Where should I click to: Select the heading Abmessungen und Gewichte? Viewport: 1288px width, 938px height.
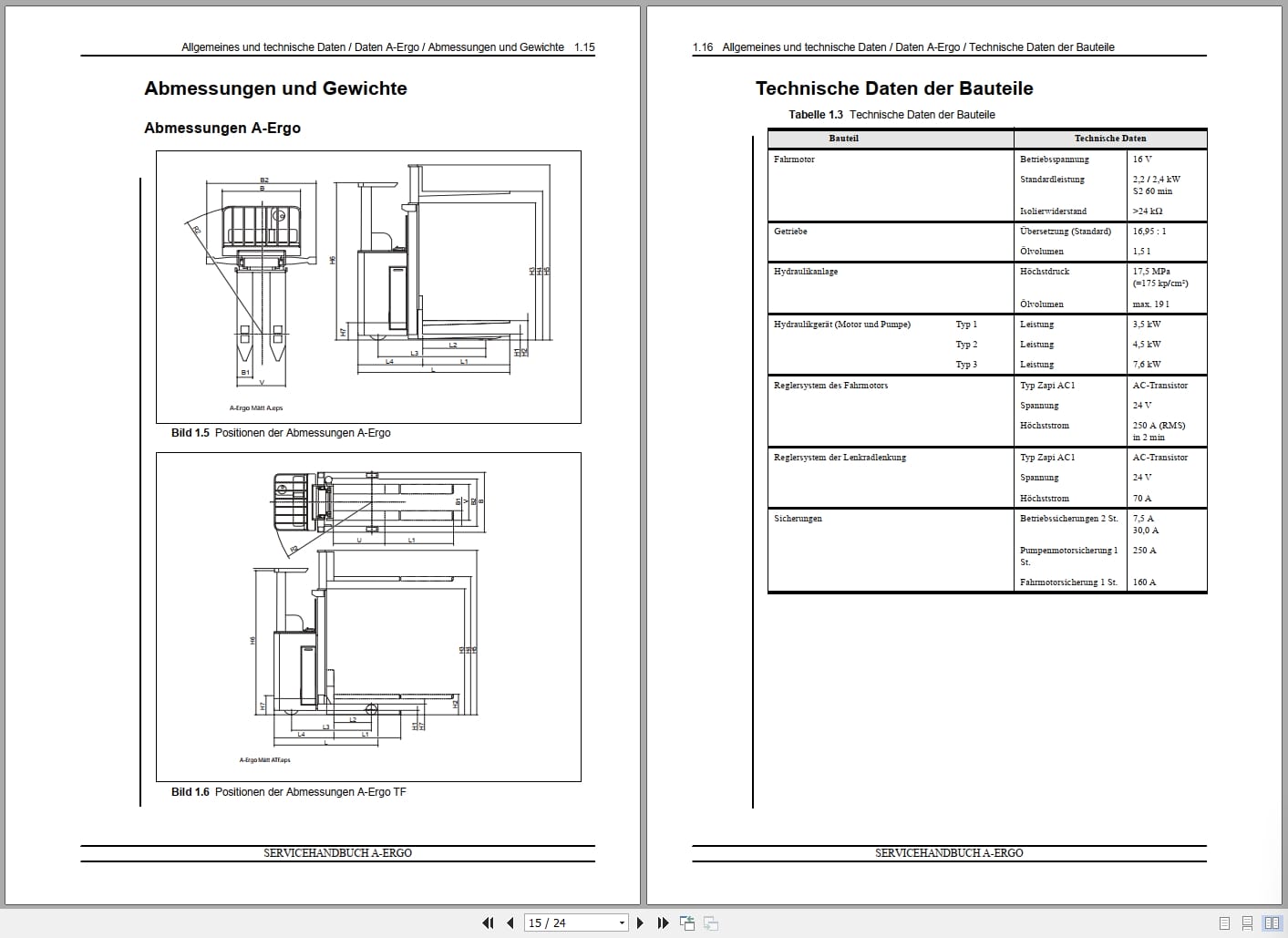point(275,88)
